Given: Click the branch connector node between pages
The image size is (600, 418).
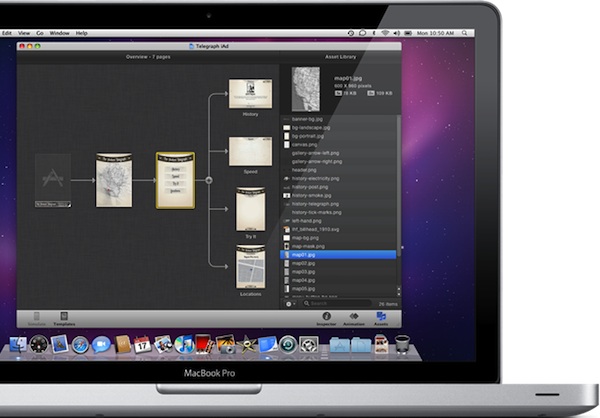Looking at the screenshot, I should point(209,180).
